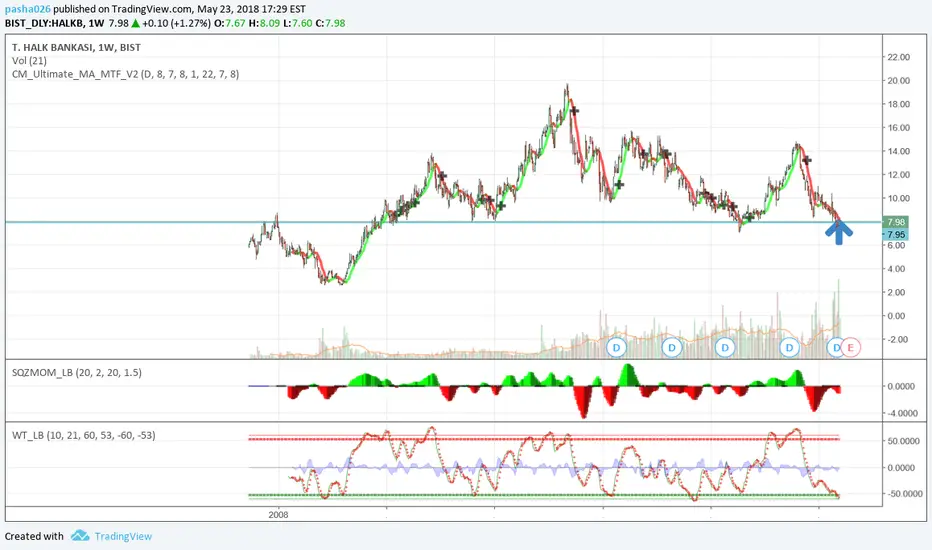Click the 'H:8.09' high value
This screenshot has width=932, height=550.
264,23
